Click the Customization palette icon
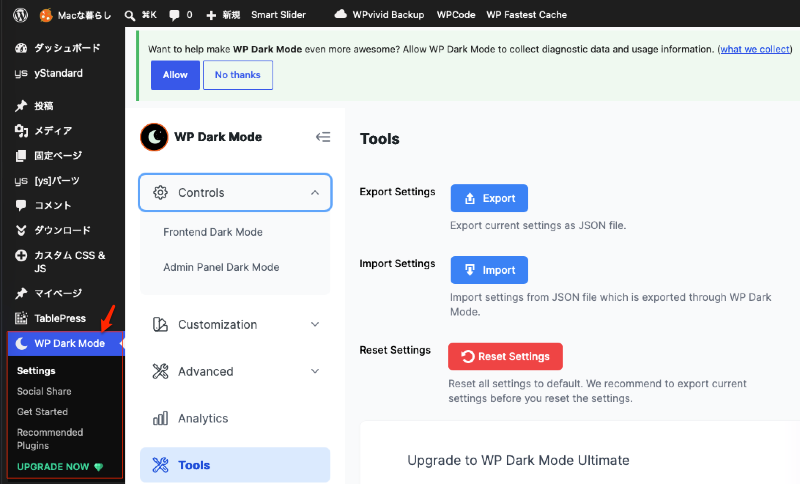This screenshot has width=800, height=484. click(x=160, y=324)
